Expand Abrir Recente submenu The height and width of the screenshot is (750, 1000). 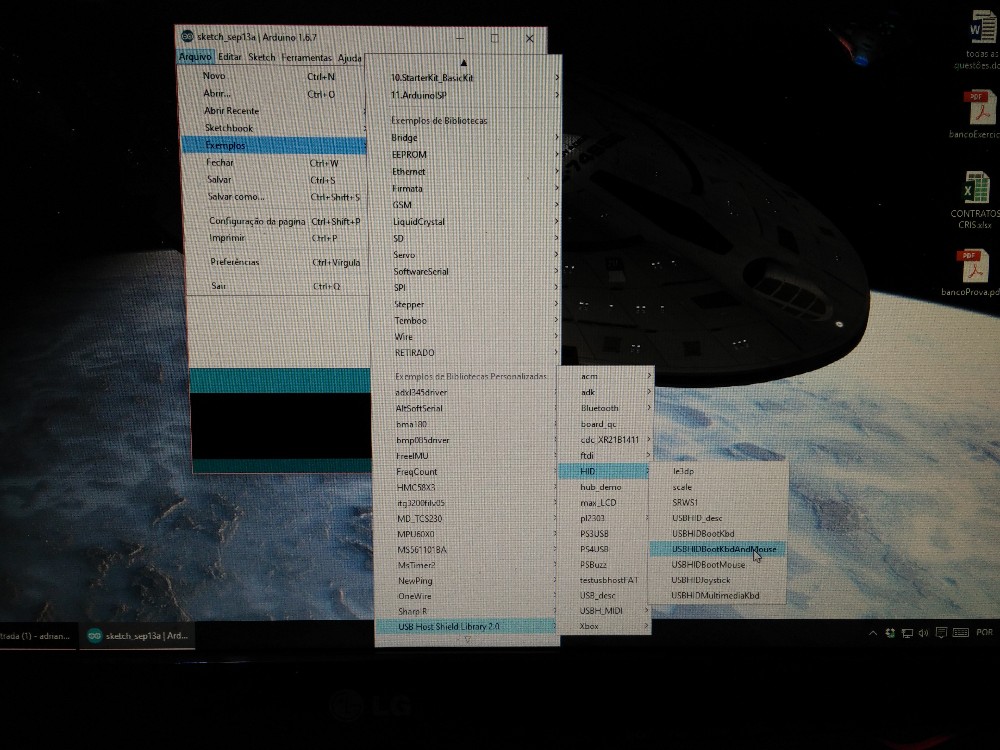point(274,111)
